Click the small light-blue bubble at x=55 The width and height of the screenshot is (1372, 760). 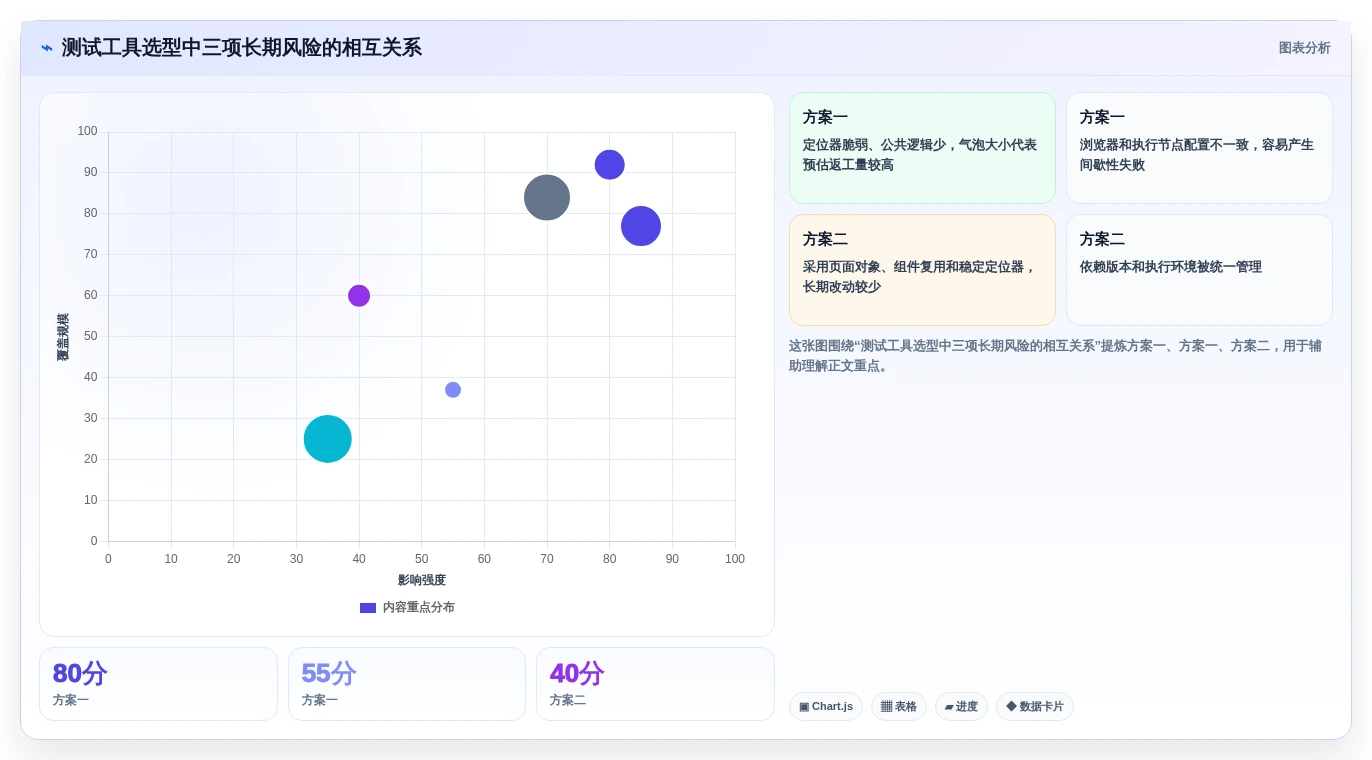tap(453, 390)
